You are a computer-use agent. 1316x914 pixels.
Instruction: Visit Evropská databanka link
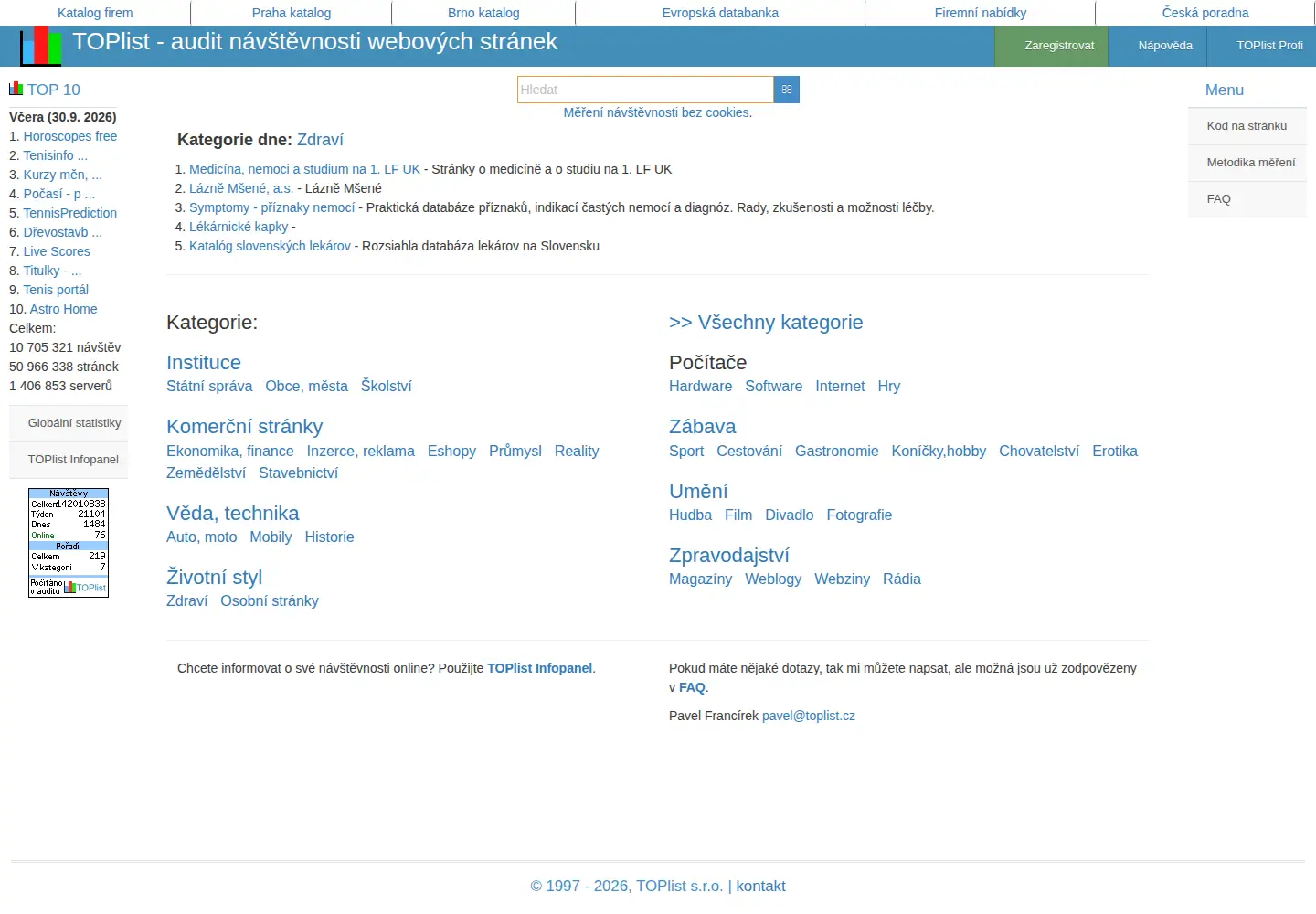pos(720,13)
